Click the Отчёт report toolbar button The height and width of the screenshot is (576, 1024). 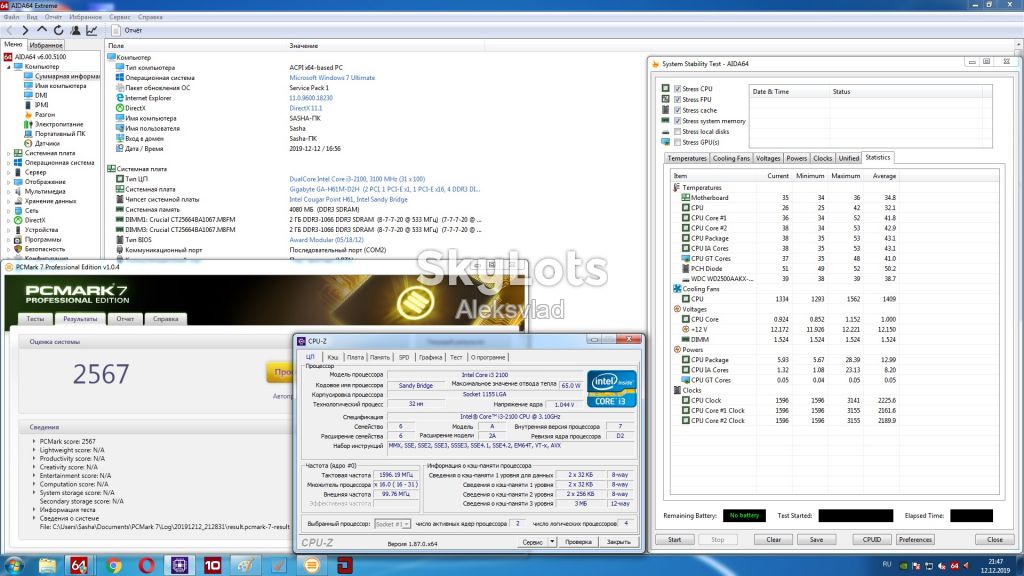click(x=127, y=30)
